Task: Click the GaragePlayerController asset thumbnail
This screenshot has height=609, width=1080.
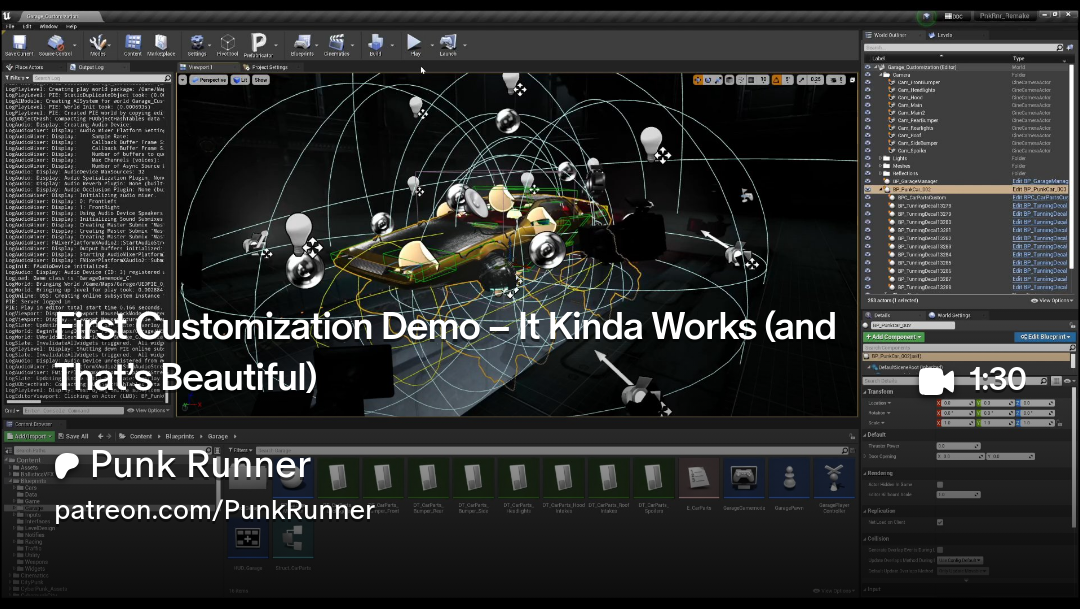Action: click(834, 477)
